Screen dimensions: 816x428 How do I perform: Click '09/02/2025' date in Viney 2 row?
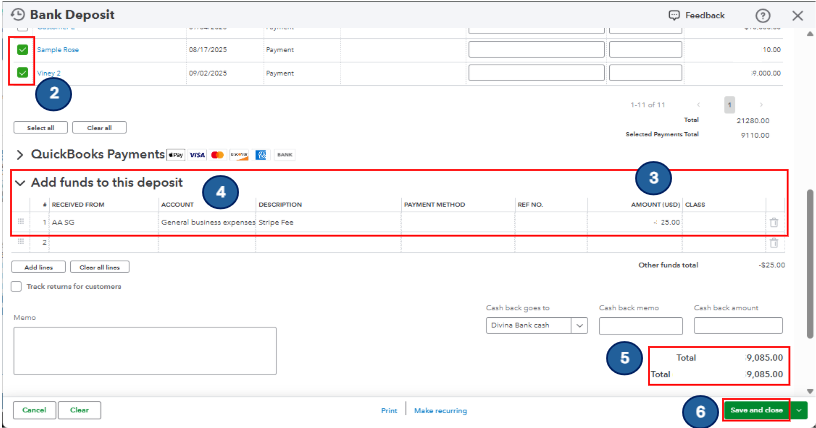tap(208, 73)
